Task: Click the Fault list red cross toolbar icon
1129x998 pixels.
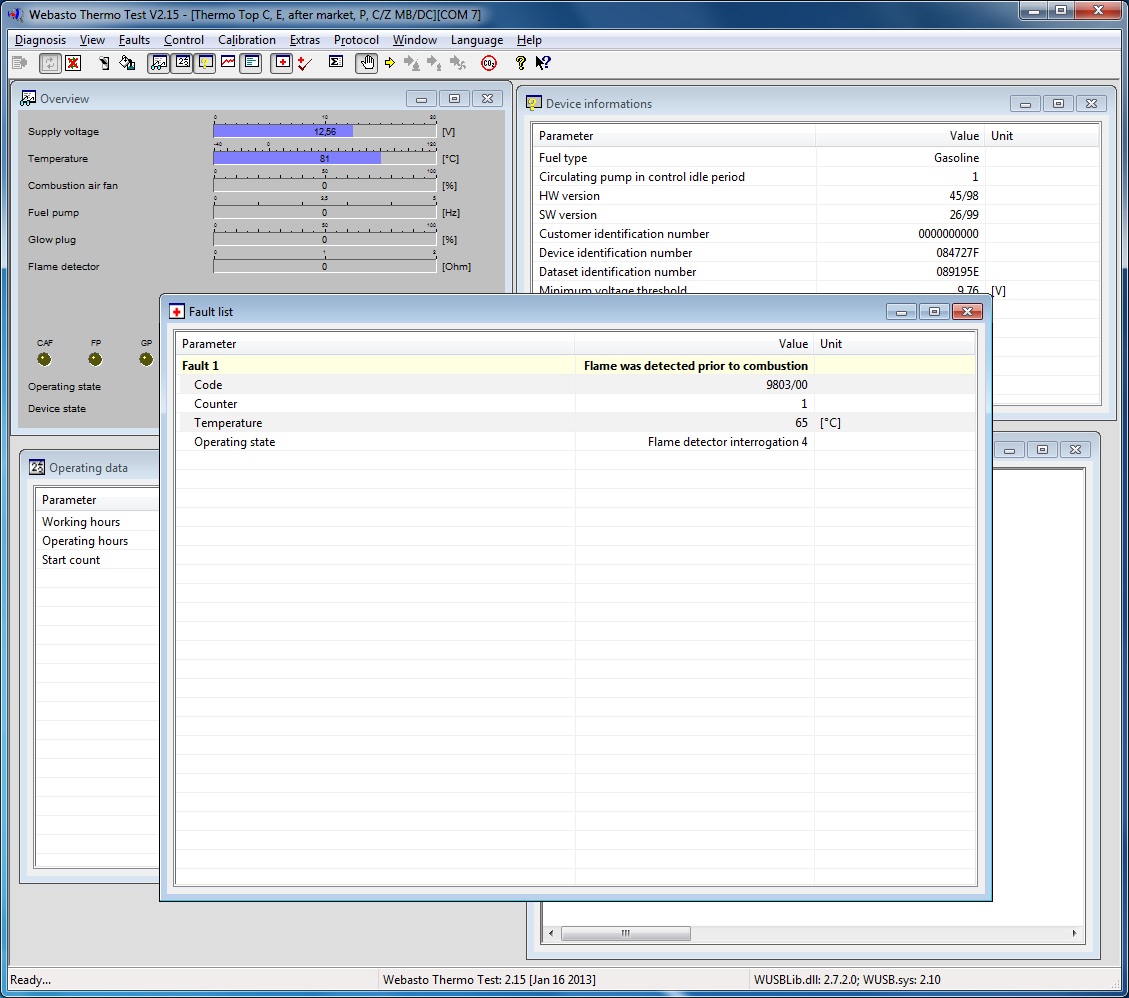Action: pyautogui.click(x=282, y=63)
